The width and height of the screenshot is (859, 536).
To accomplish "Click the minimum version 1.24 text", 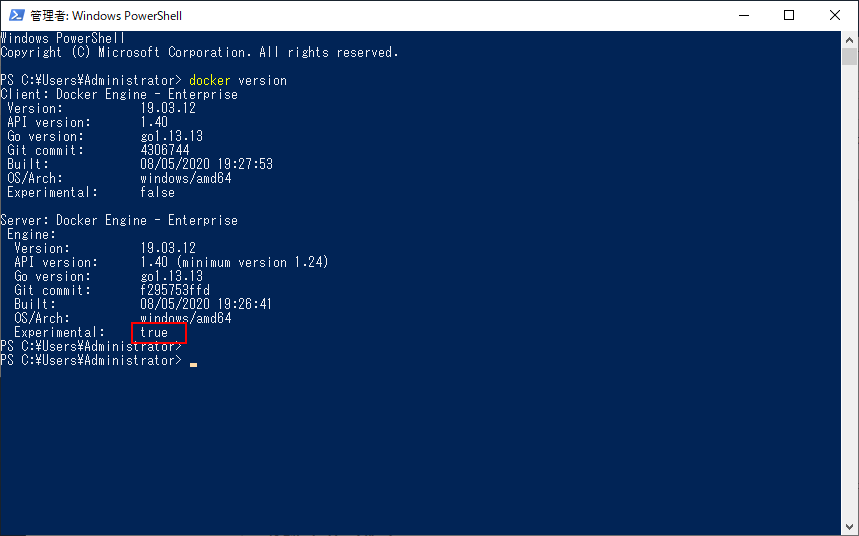I will (x=253, y=262).
